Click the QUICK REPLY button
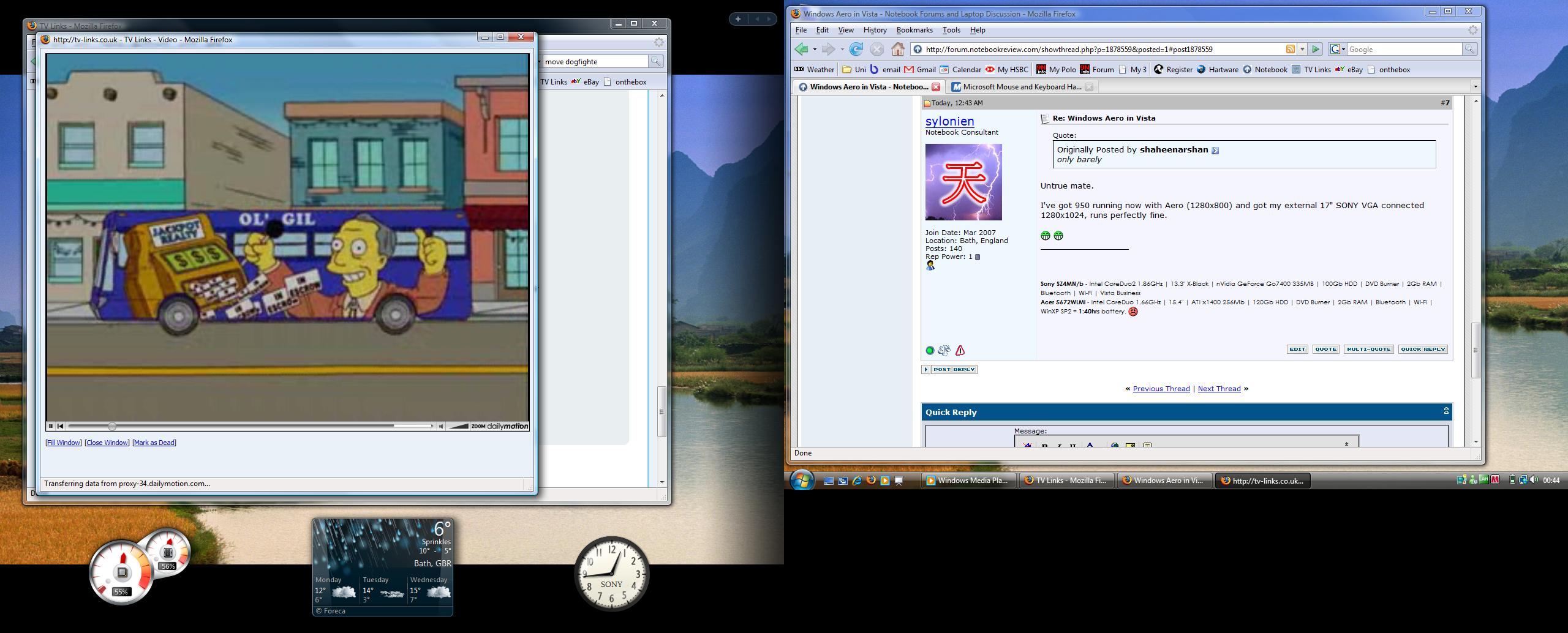 [1423, 350]
